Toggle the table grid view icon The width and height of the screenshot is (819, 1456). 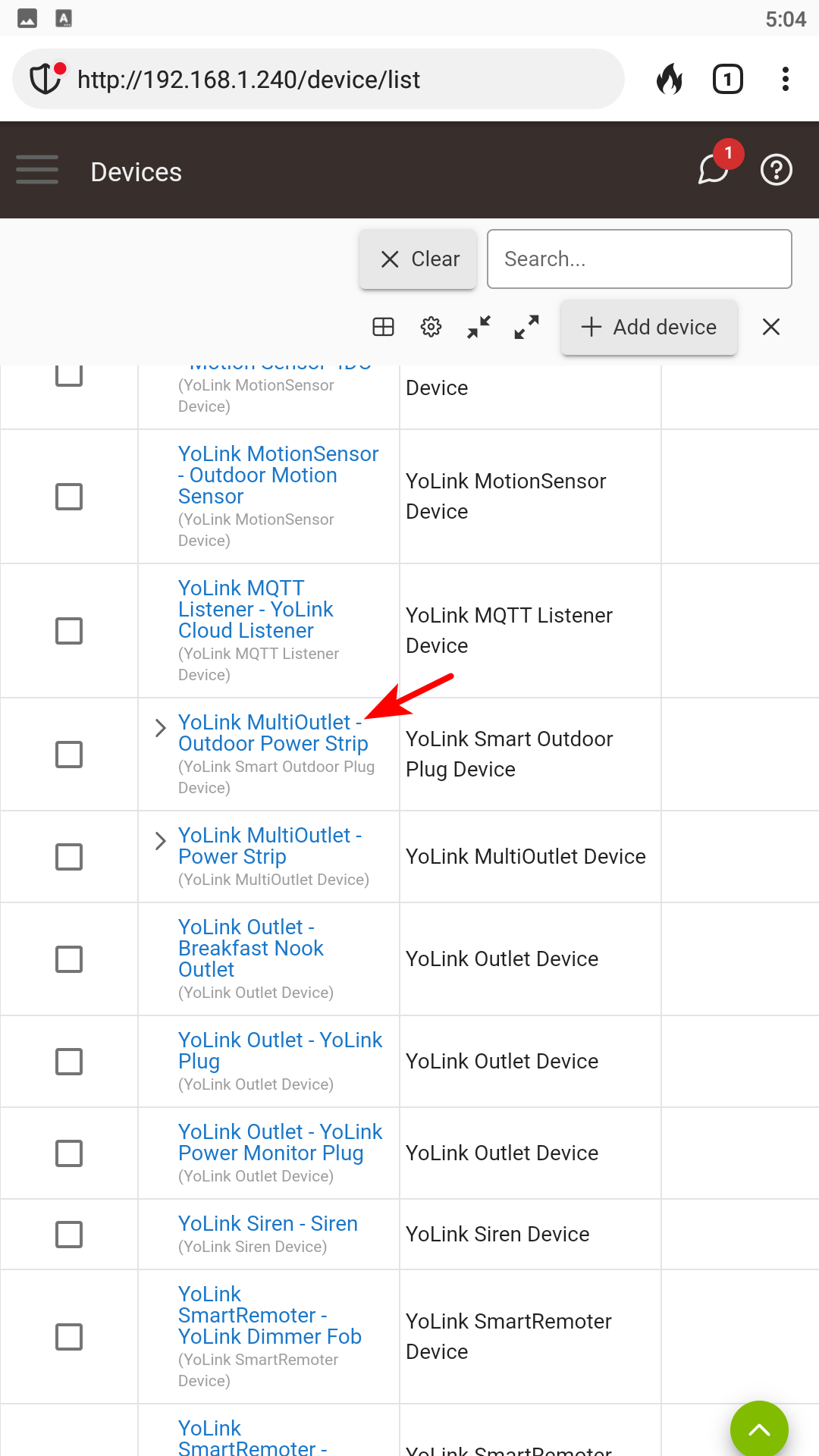pos(384,327)
